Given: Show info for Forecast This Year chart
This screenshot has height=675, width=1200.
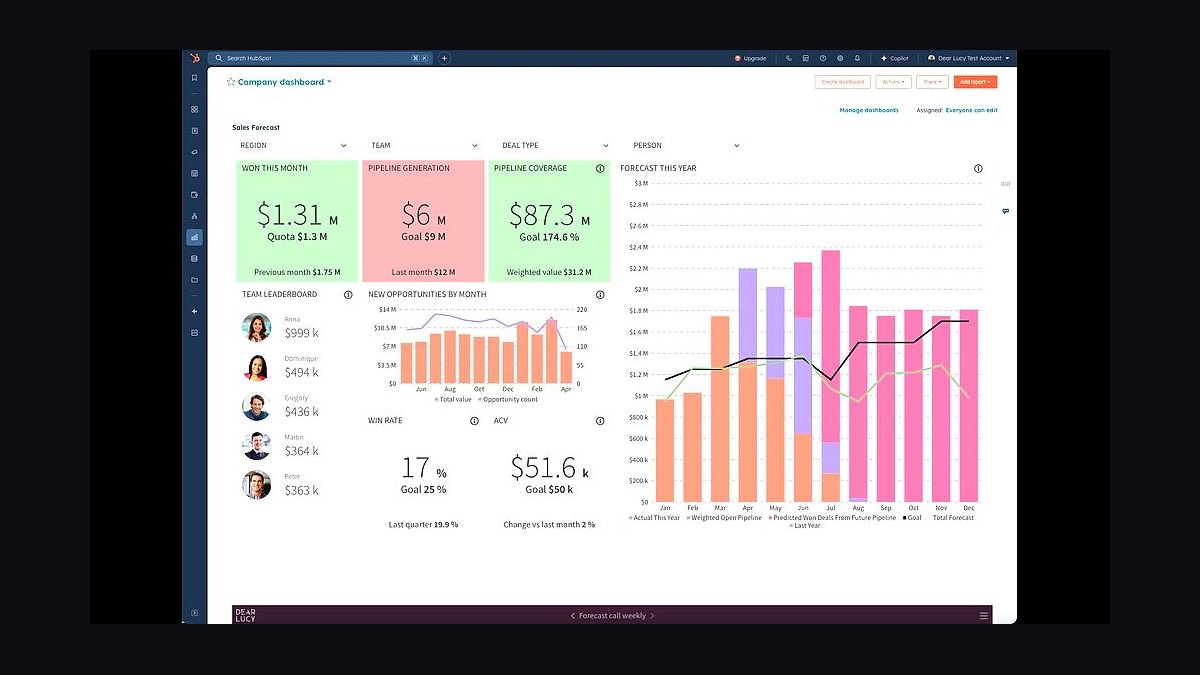Looking at the screenshot, I should [x=978, y=169].
